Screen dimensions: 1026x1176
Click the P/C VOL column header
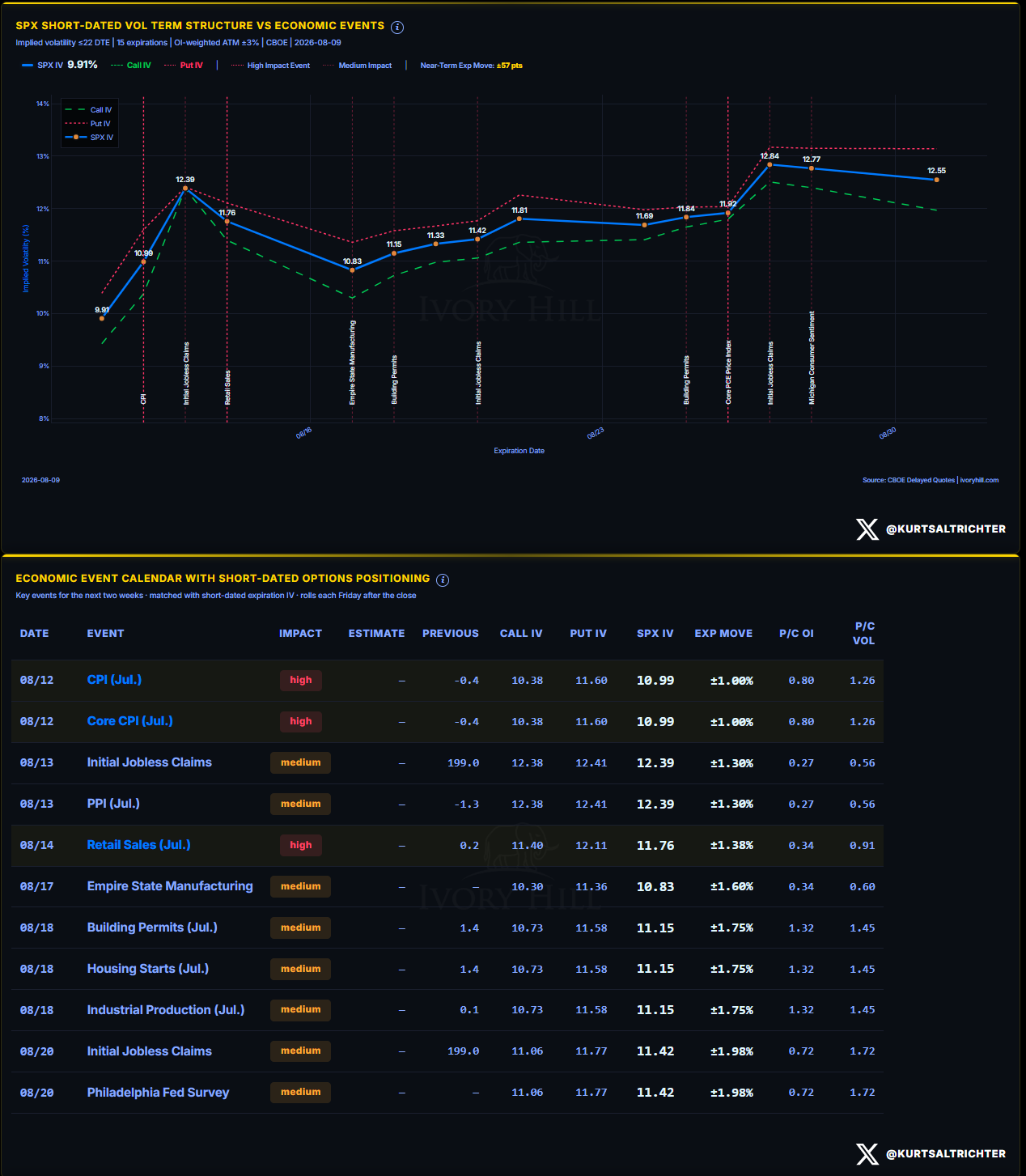[x=864, y=634]
